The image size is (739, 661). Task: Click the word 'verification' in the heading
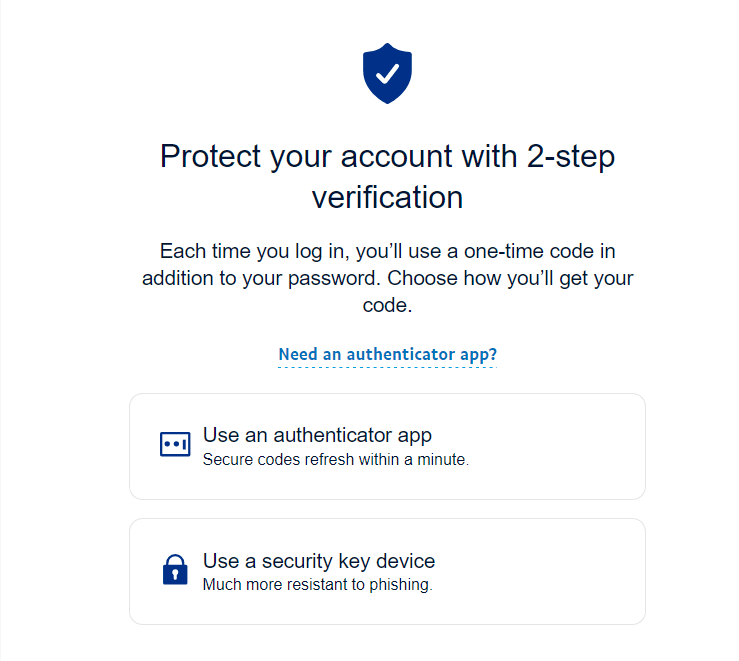tap(387, 197)
